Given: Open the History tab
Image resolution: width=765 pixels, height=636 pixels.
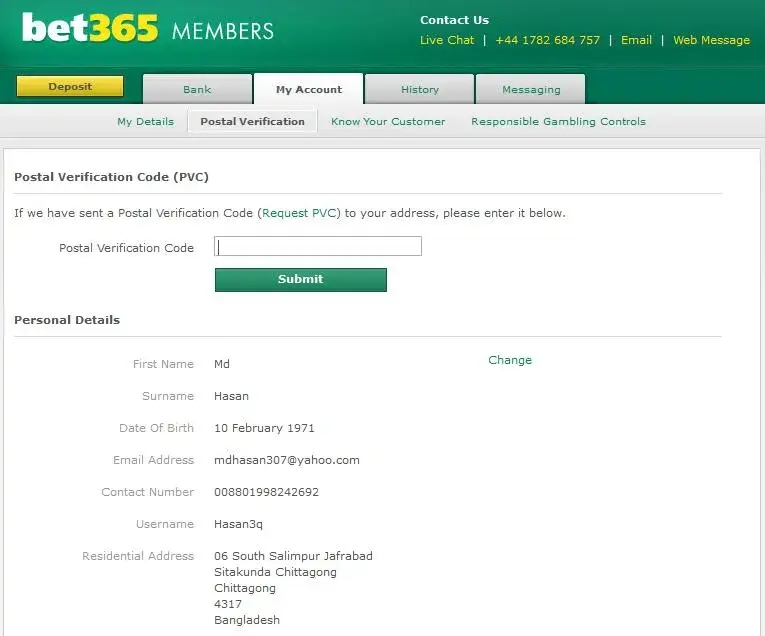Looking at the screenshot, I should click(x=419, y=89).
